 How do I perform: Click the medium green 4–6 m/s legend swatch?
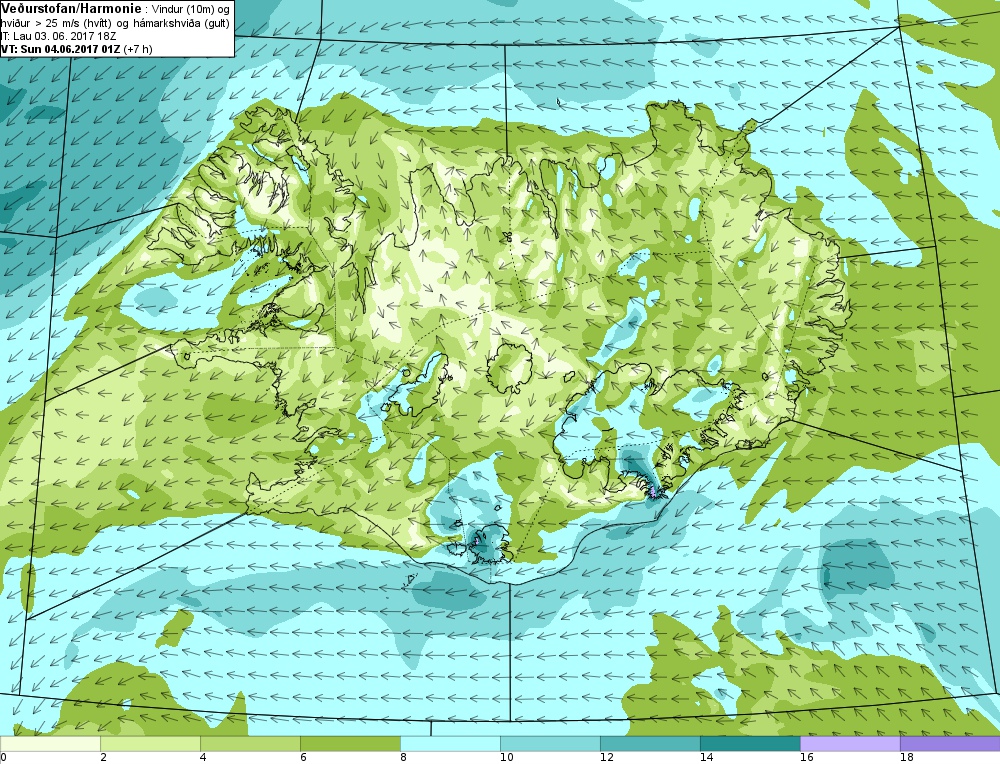(250, 744)
